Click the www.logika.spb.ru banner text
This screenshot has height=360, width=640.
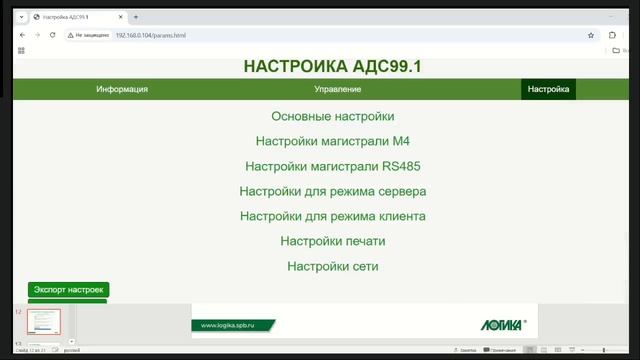pyautogui.click(x=227, y=325)
